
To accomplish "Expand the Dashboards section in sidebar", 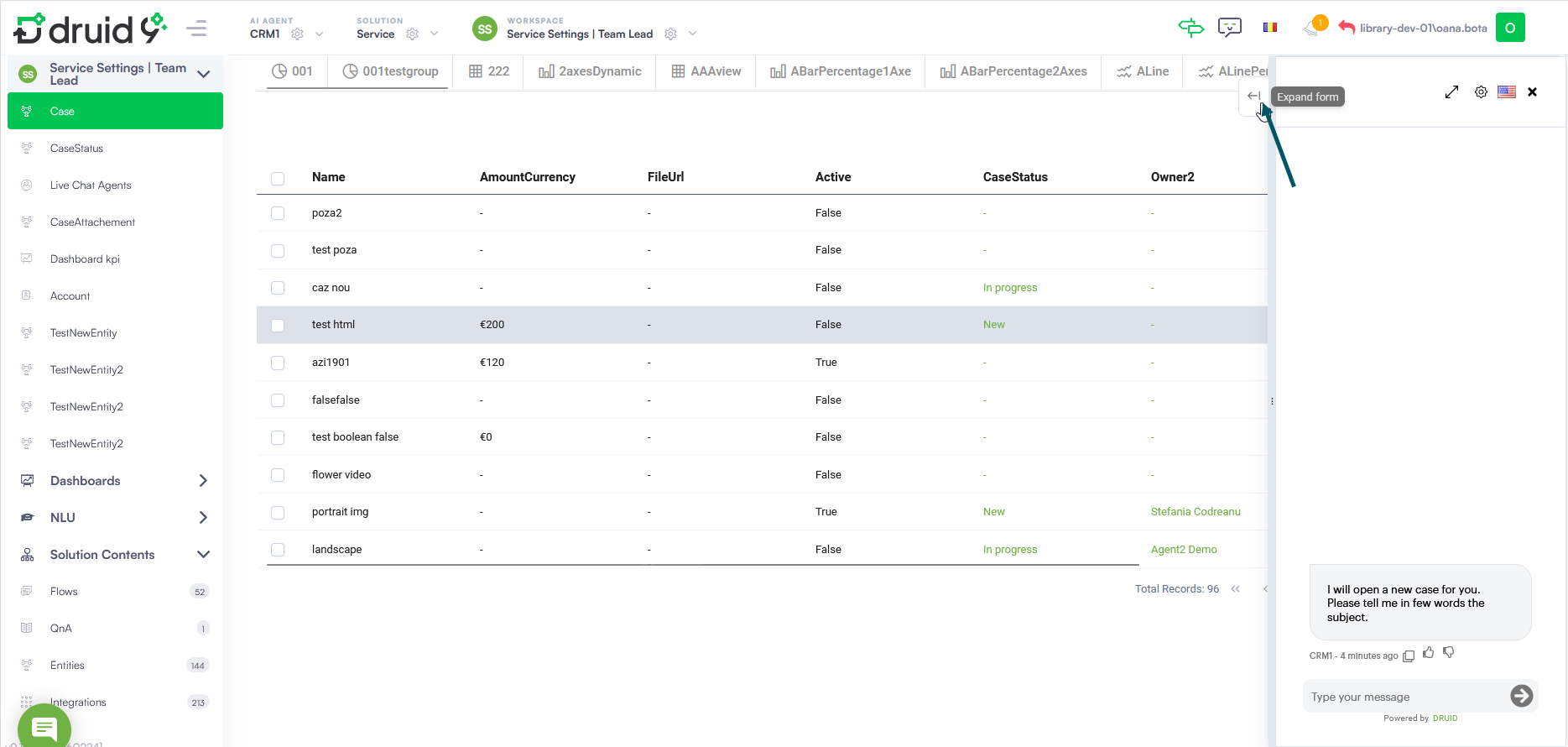I will 203,481.
